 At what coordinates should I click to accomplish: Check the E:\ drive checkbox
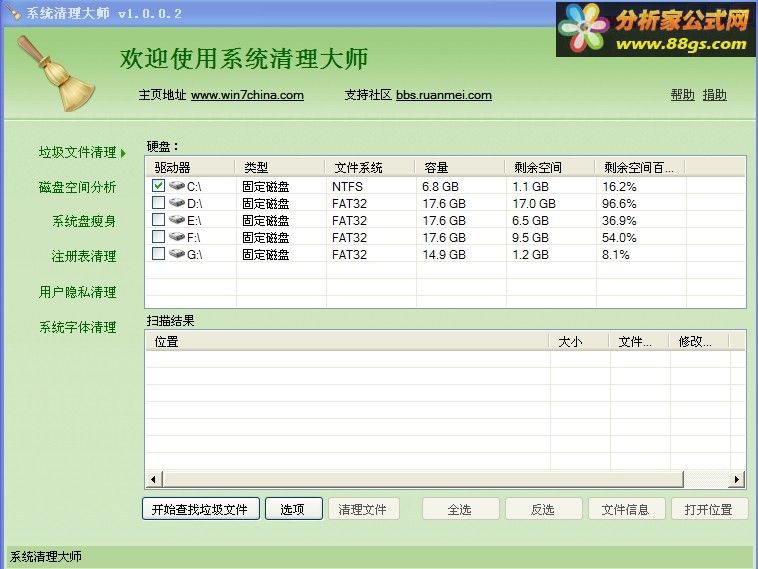pos(158,220)
